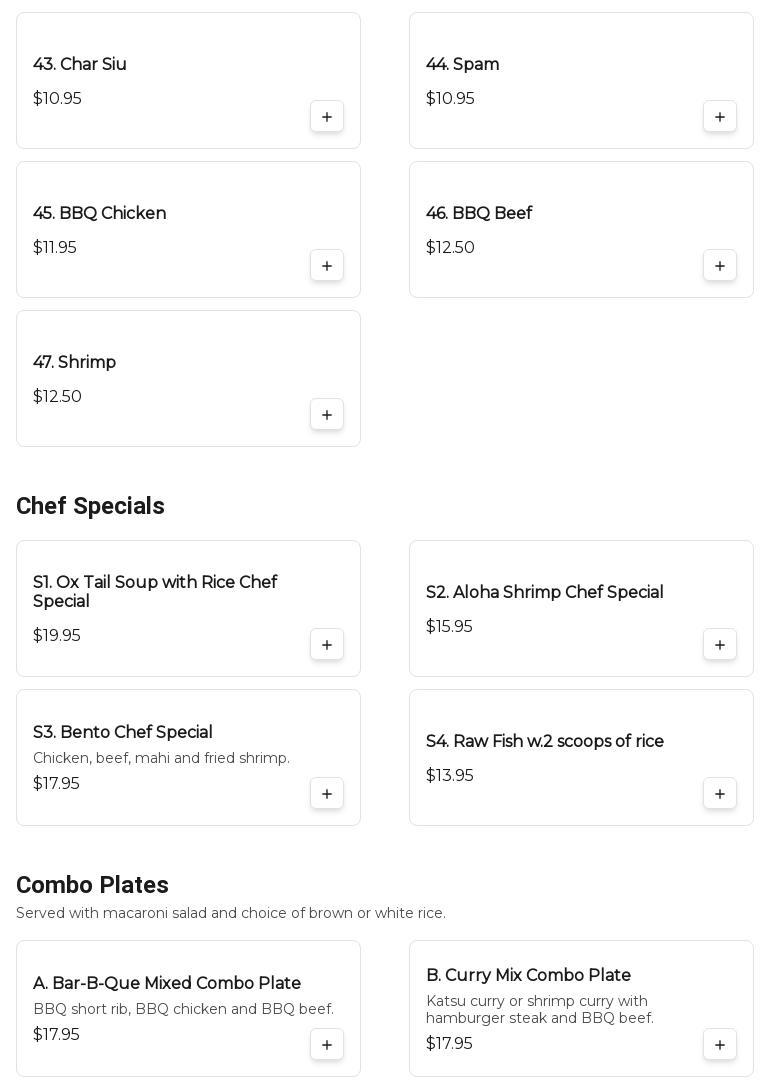
Task: Add Bar-B-Que Mixed Combo Plate
Action: click(327, 1045)
